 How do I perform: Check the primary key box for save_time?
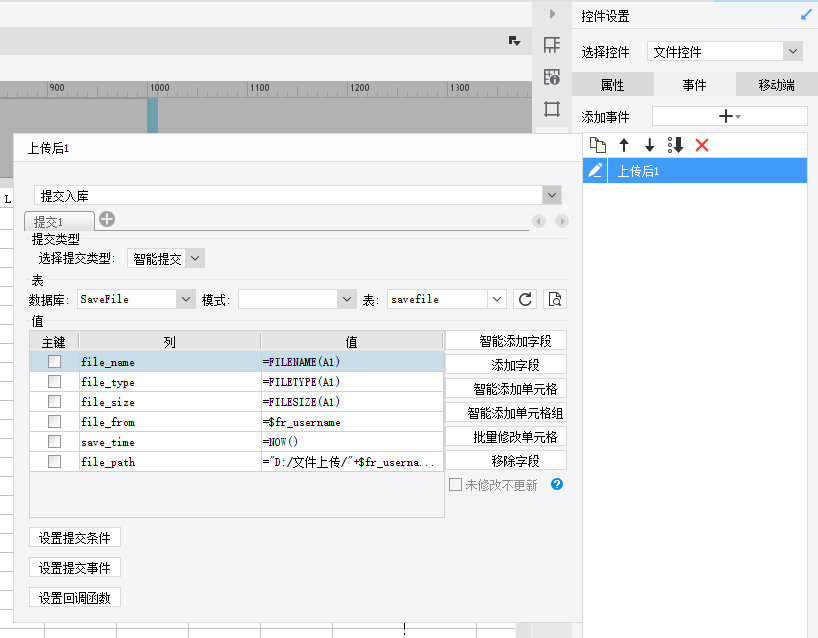(55, 442)
